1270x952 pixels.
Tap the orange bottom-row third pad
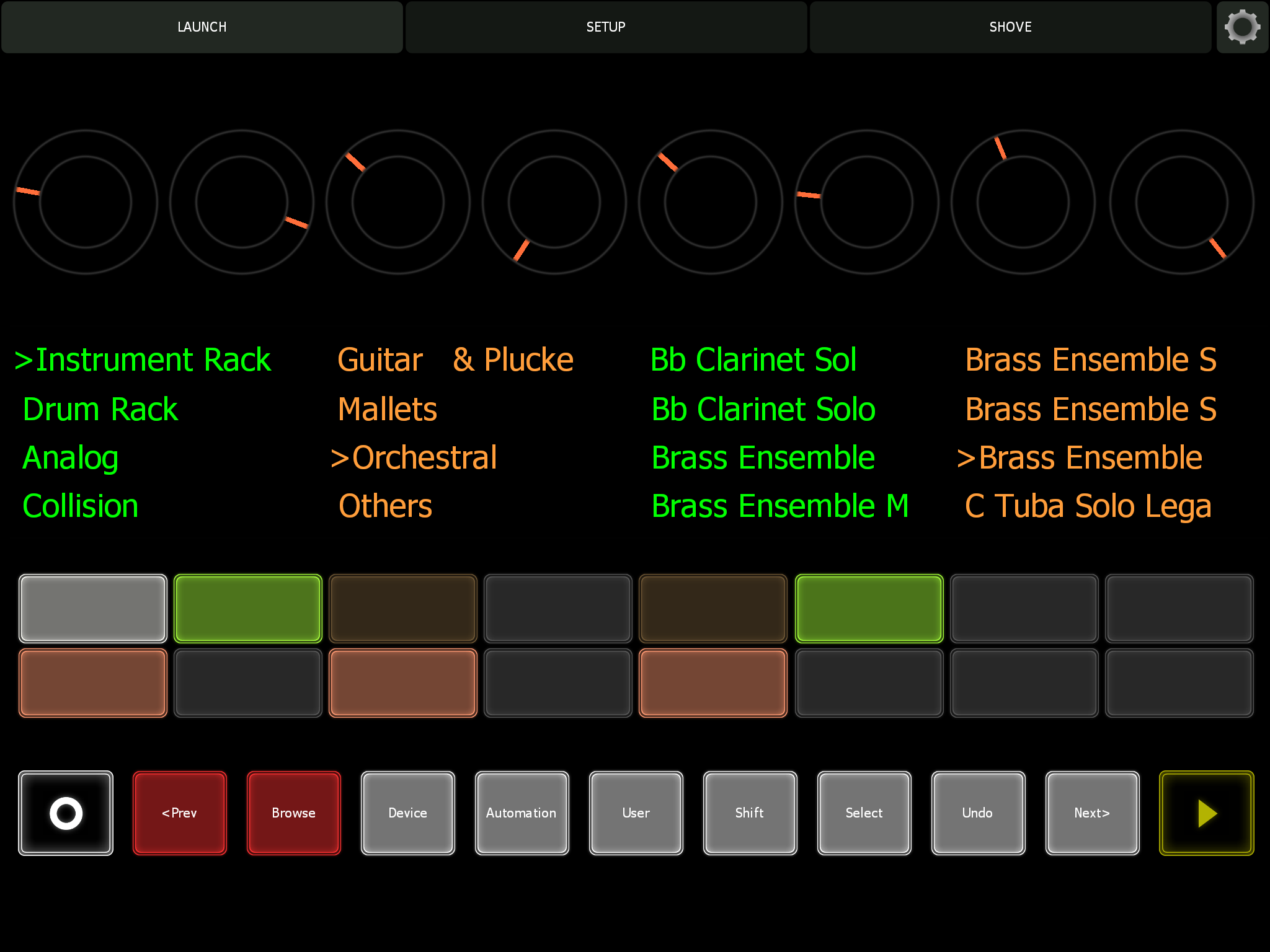[403, 683]
